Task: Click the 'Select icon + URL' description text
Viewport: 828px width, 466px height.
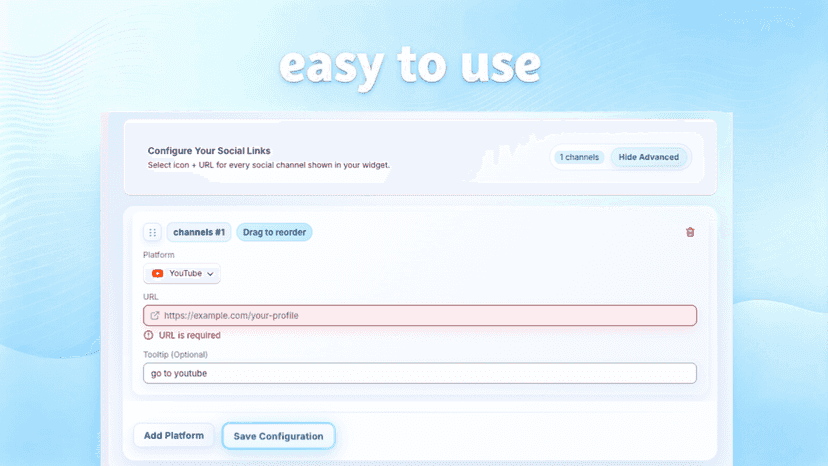Action: 268,165
